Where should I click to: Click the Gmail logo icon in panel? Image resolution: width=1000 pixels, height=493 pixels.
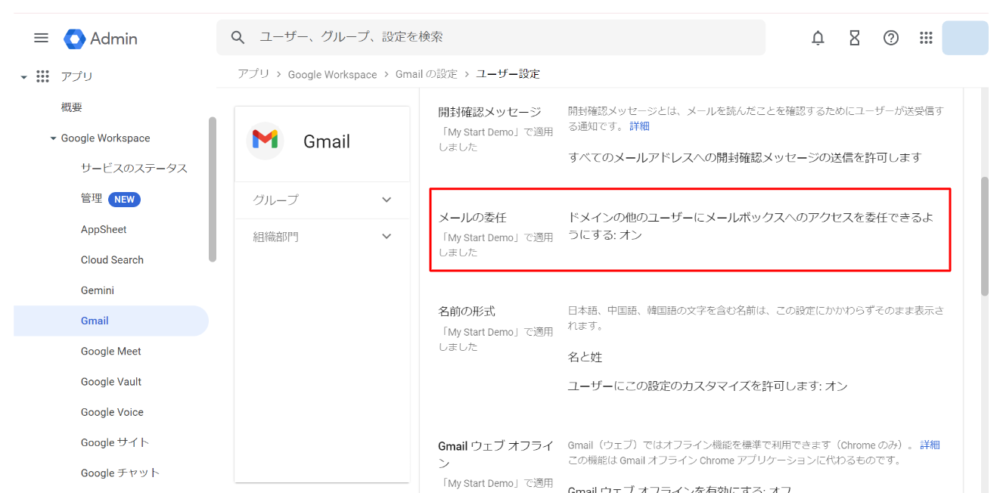265,140
